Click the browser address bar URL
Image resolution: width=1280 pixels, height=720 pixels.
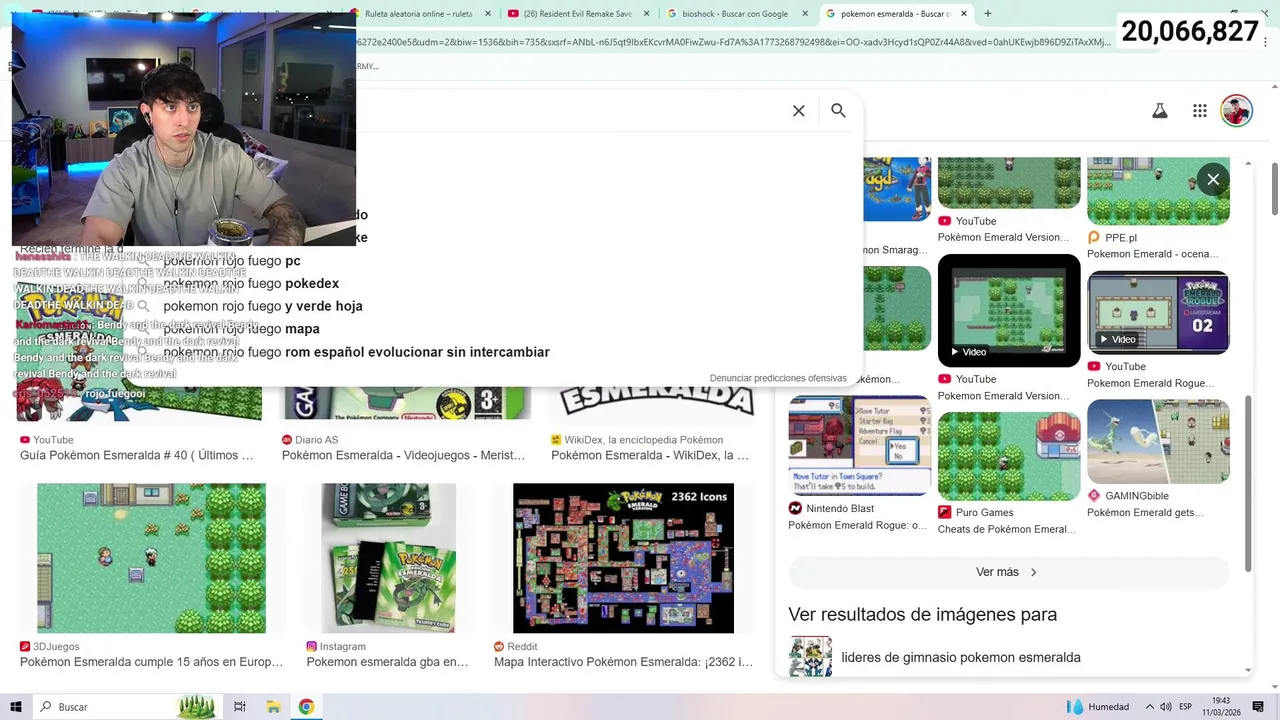(733, 42)
